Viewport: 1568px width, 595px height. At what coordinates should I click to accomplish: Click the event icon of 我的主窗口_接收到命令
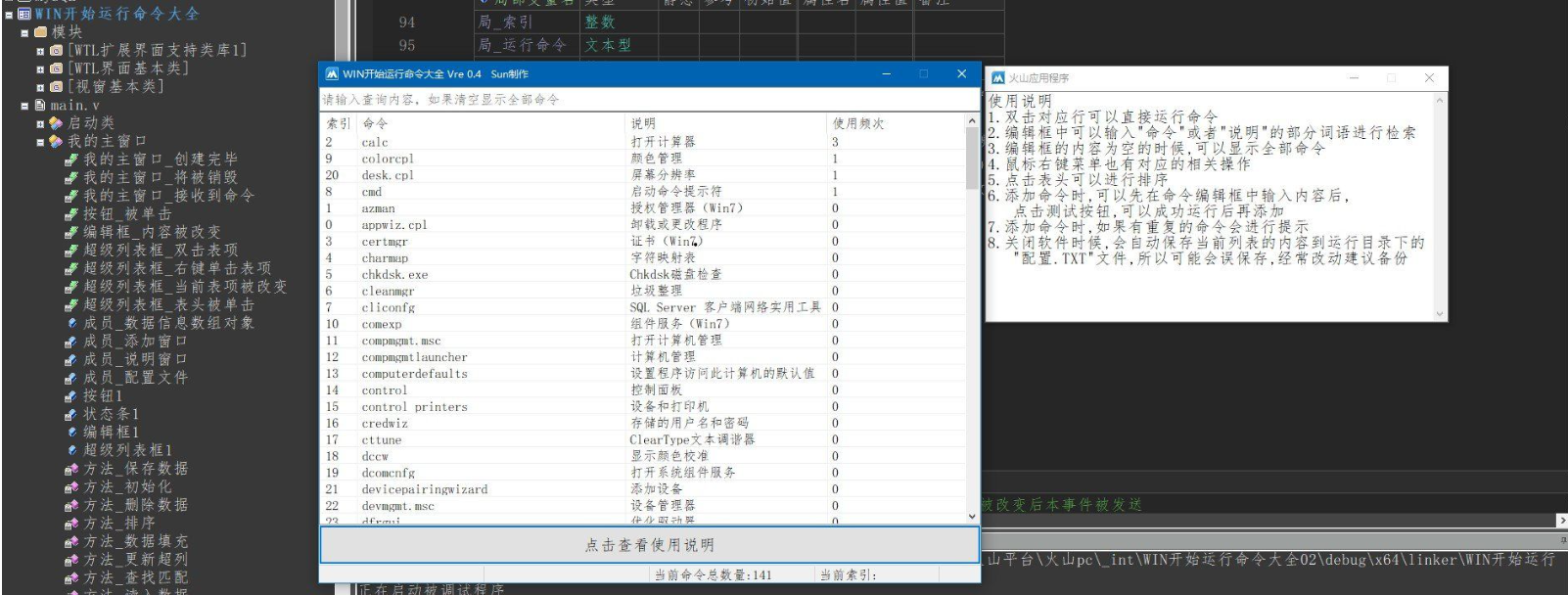71,196
